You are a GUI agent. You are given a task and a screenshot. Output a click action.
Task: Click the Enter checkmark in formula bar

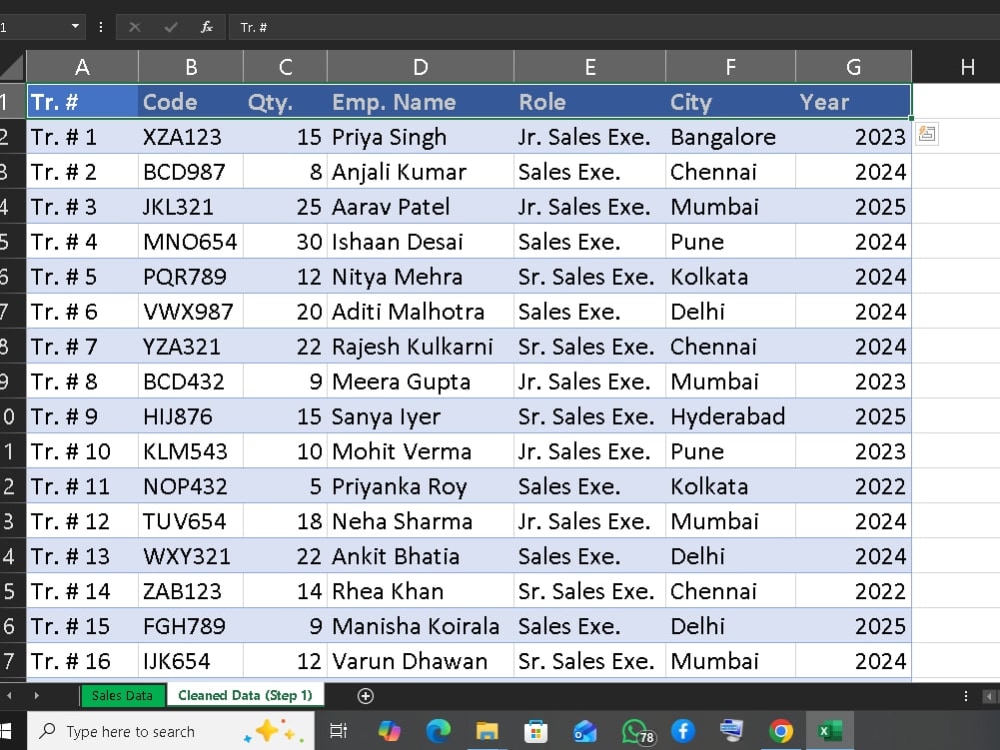point(170,27)
